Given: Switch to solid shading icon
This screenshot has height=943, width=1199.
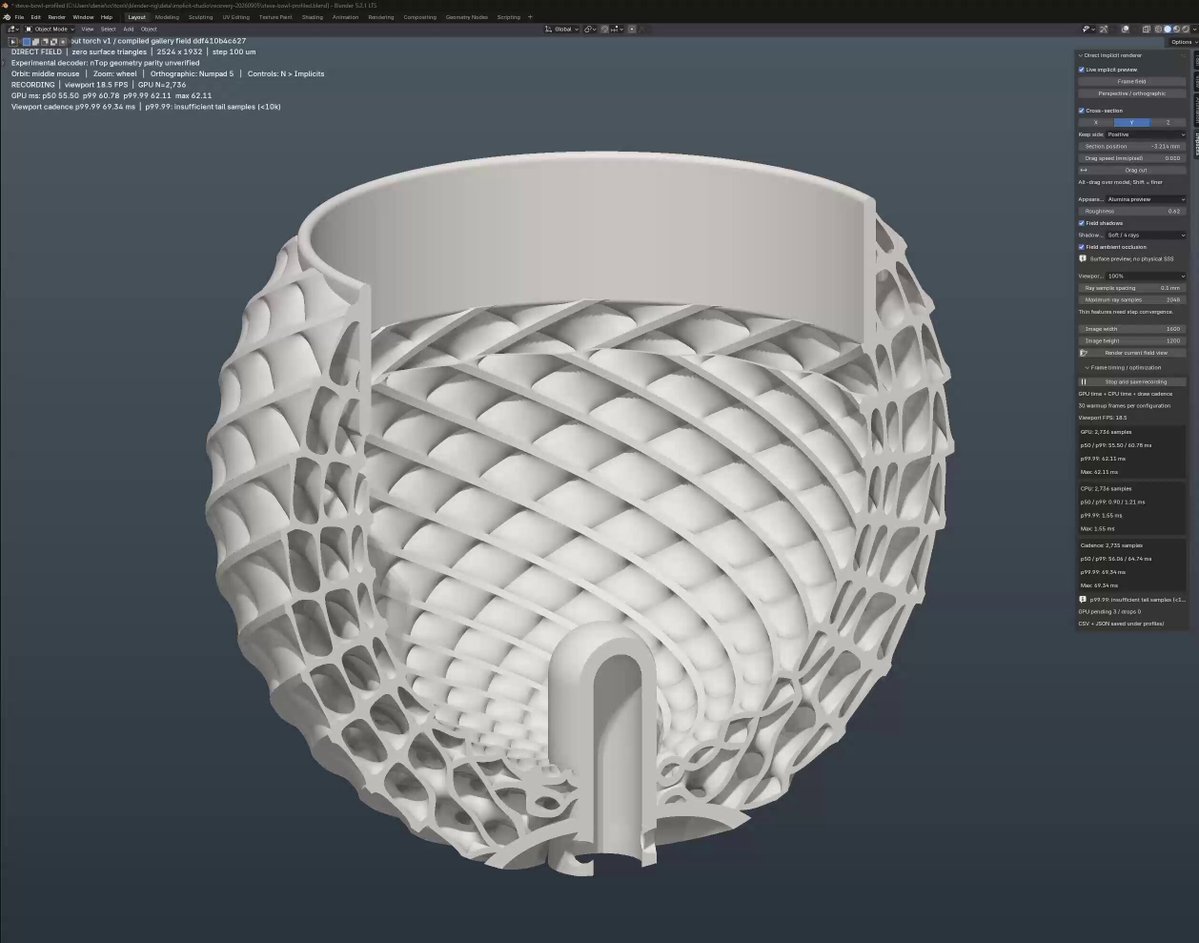Looking at the screenshot, I should (x=1168, y=29).
